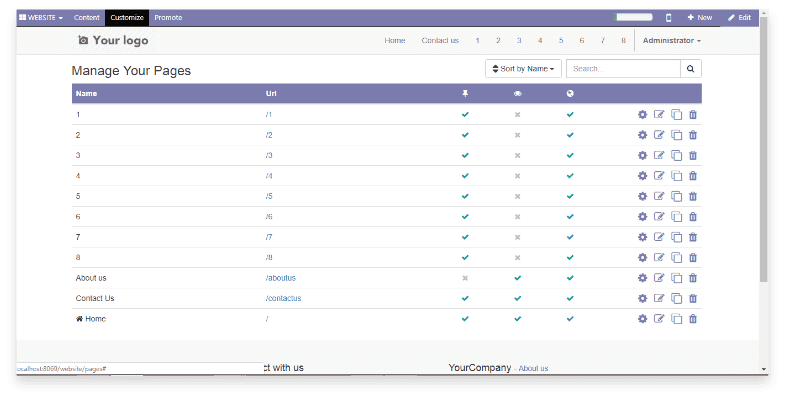Screen dimensions: 785x399
Task: Click into the Search input field
Action: pyautogui.click(x=623, y=69)
